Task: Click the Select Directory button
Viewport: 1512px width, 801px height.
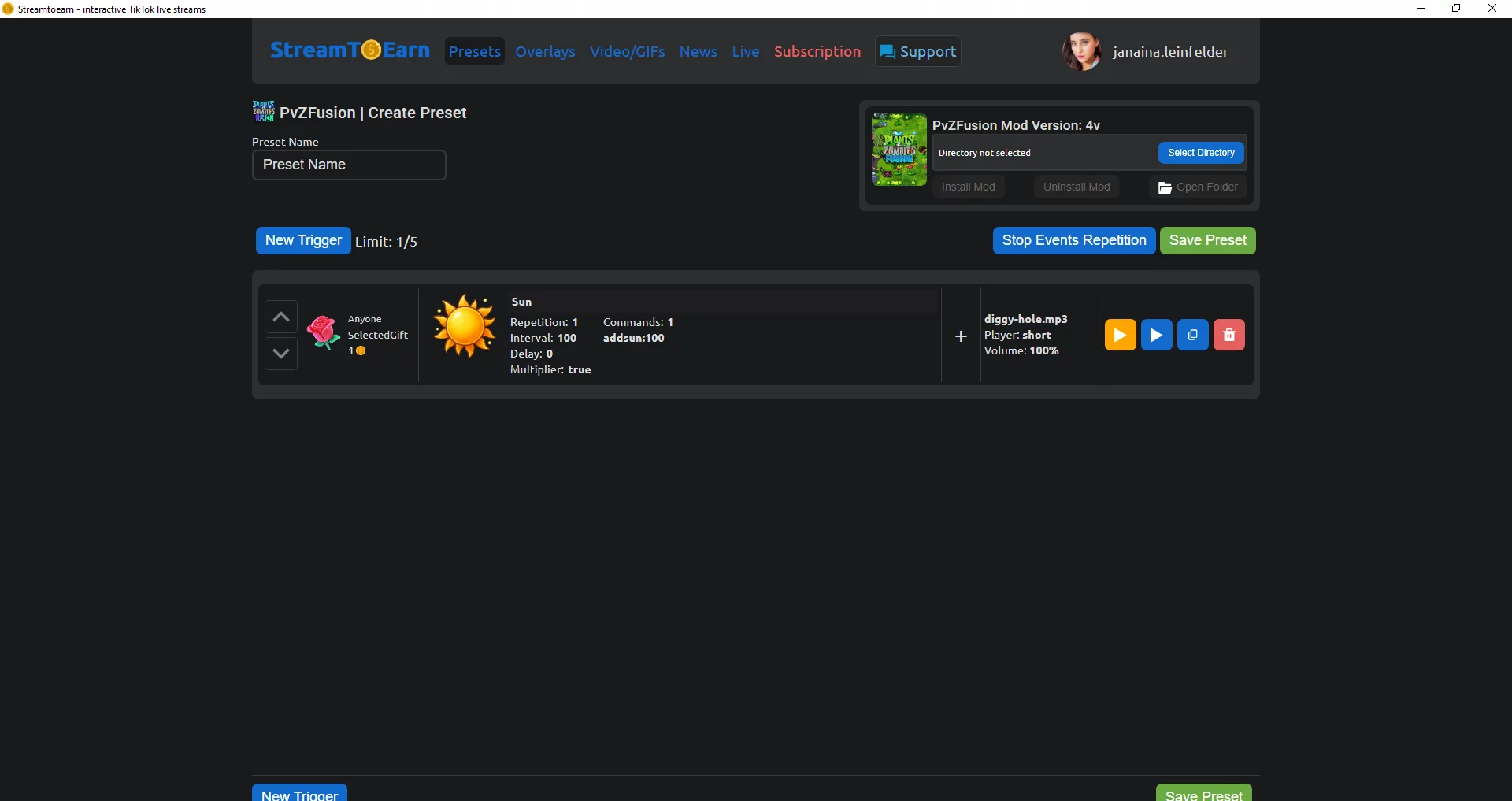Action: click(1201, 153)
